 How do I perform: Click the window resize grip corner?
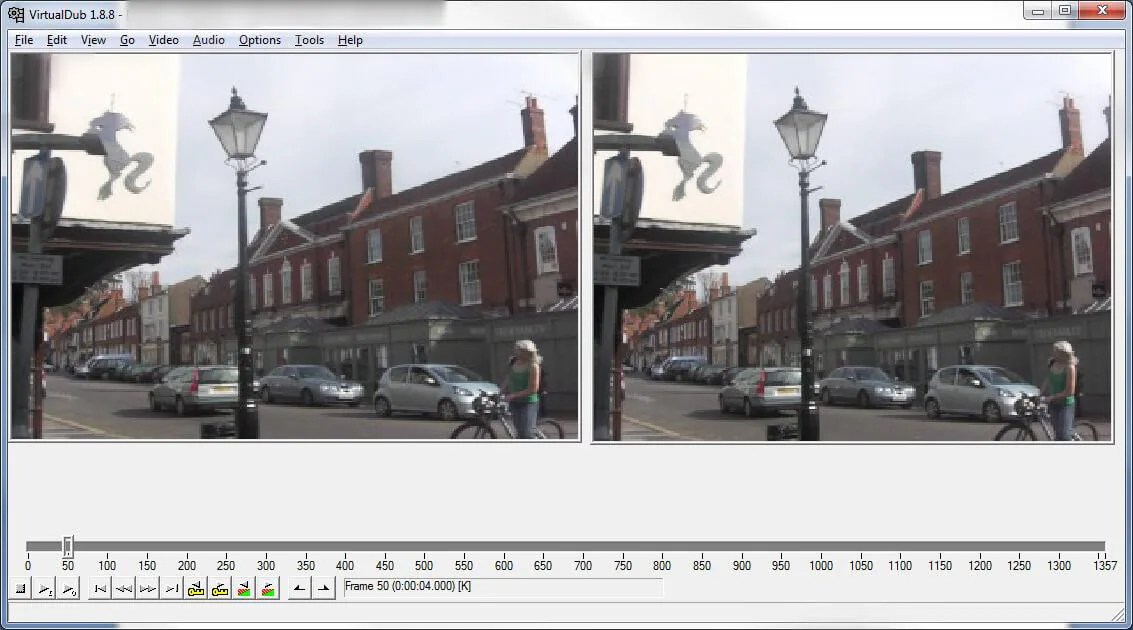[x=1119, y=614]
